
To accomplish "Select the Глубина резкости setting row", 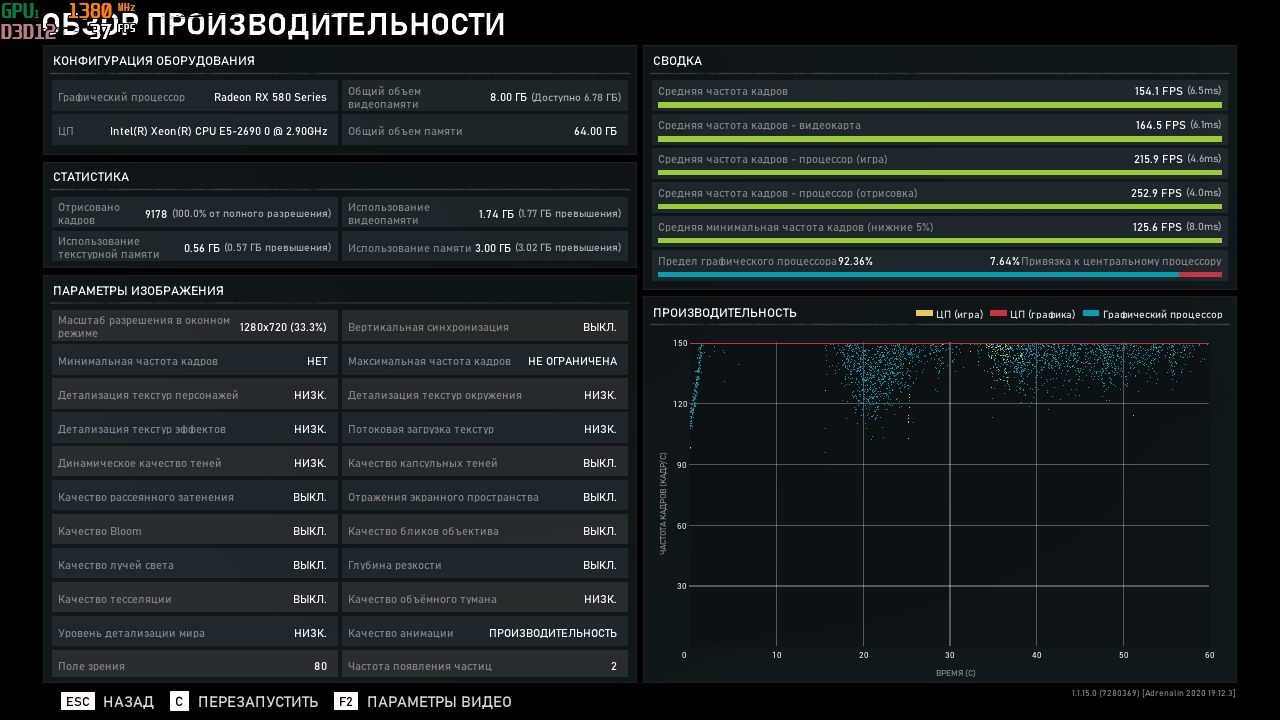I will 484,565.
